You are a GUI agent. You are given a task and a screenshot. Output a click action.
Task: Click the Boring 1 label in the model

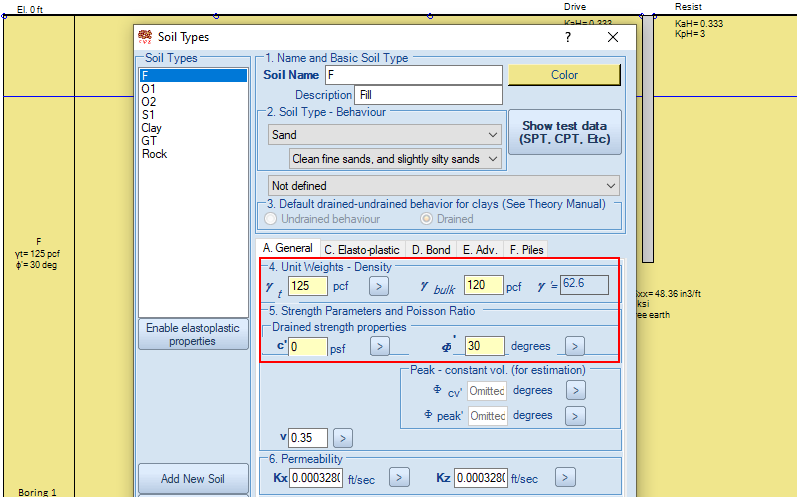(37, 492)
